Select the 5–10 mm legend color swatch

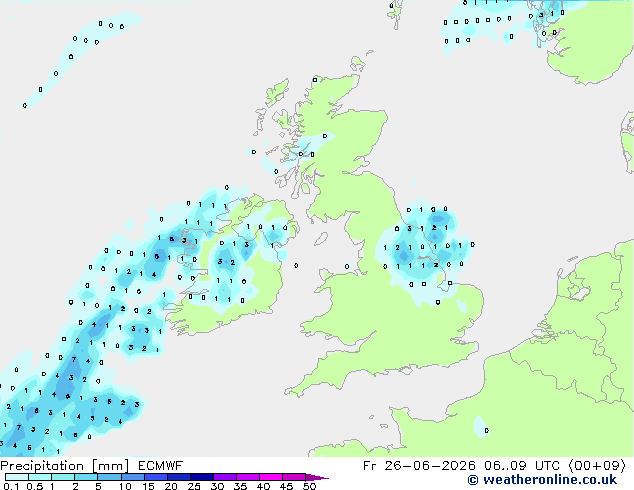[x=109, y=477]
